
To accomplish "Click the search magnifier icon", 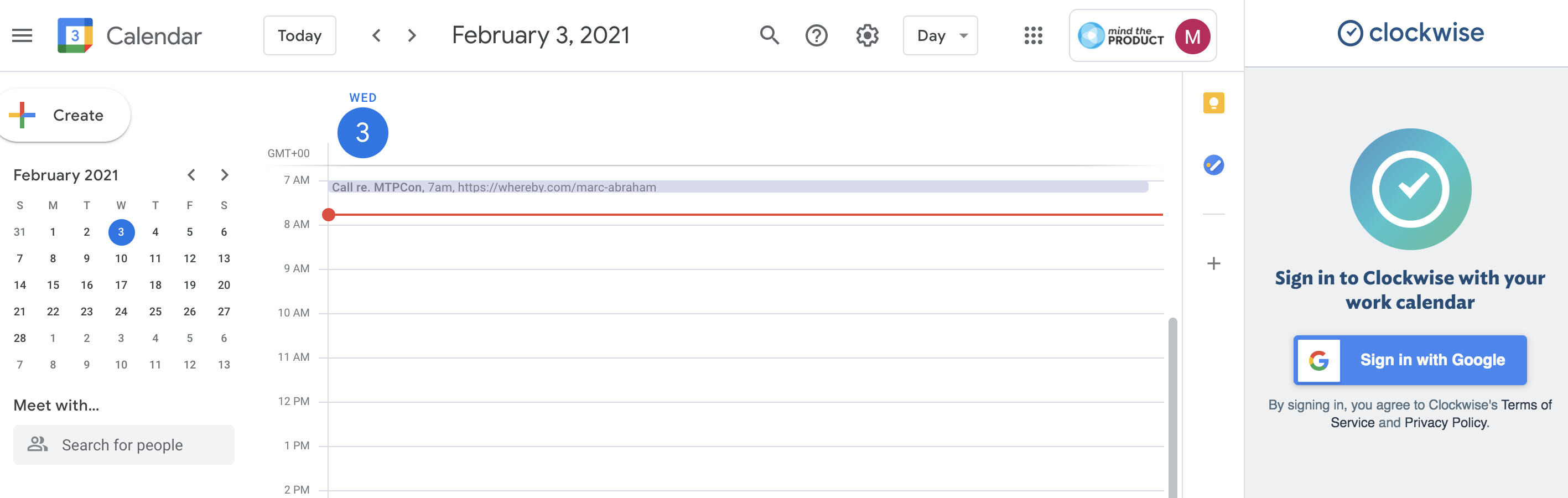I will [770, 36].
